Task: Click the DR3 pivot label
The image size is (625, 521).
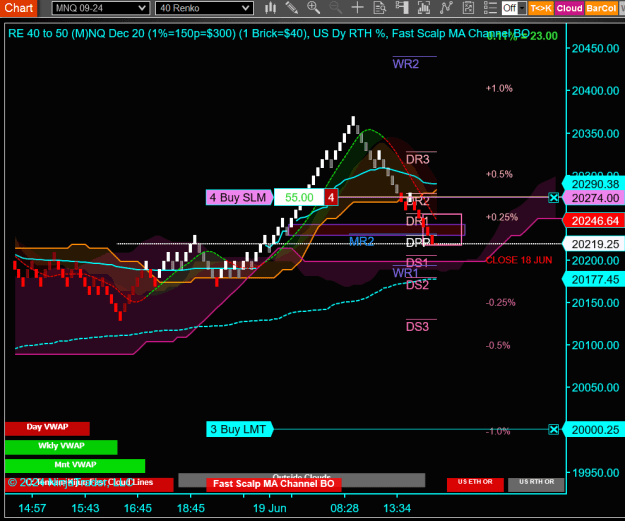Action: point(417,159)
